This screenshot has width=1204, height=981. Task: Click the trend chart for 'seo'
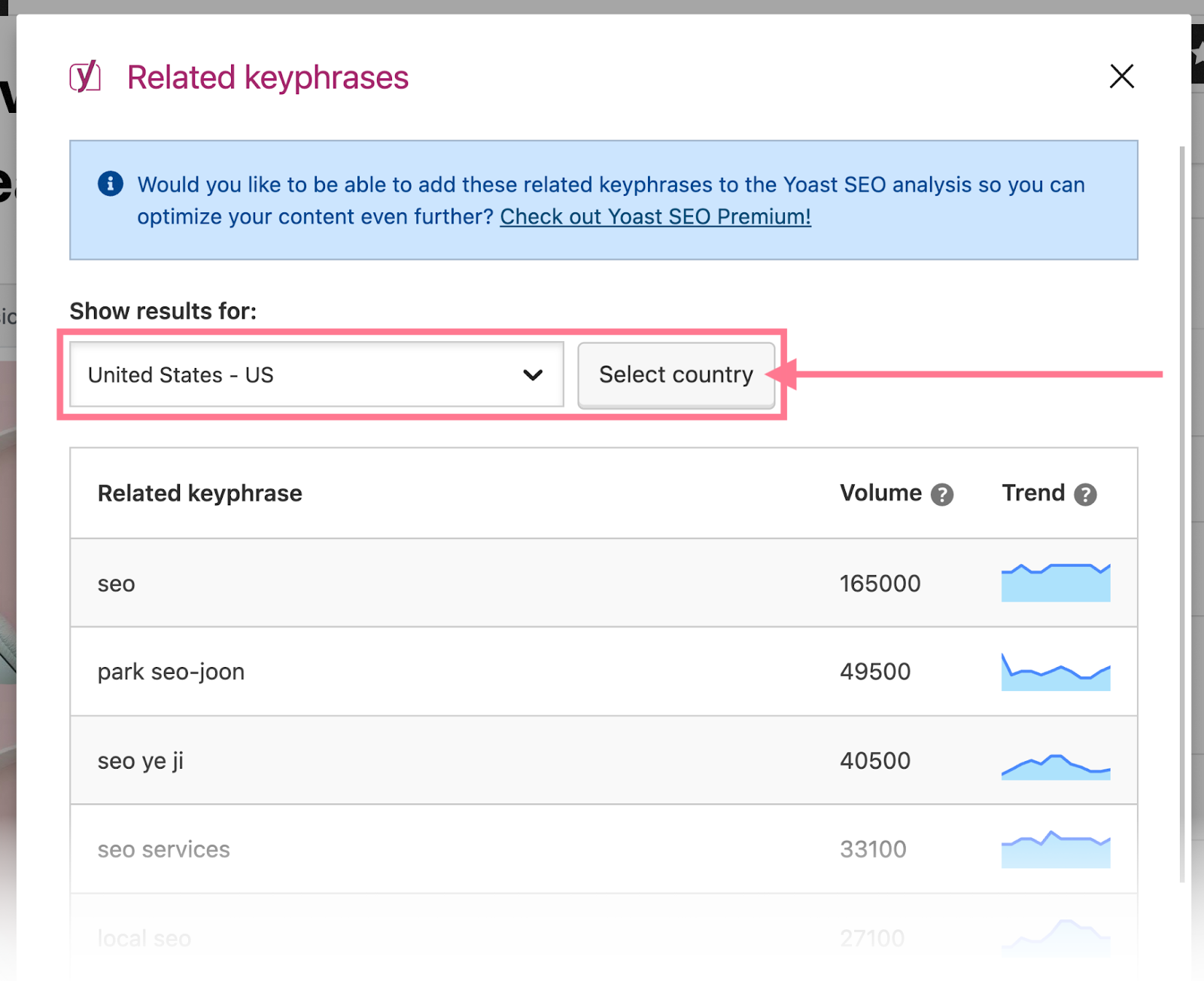[x=1056, y=582]
